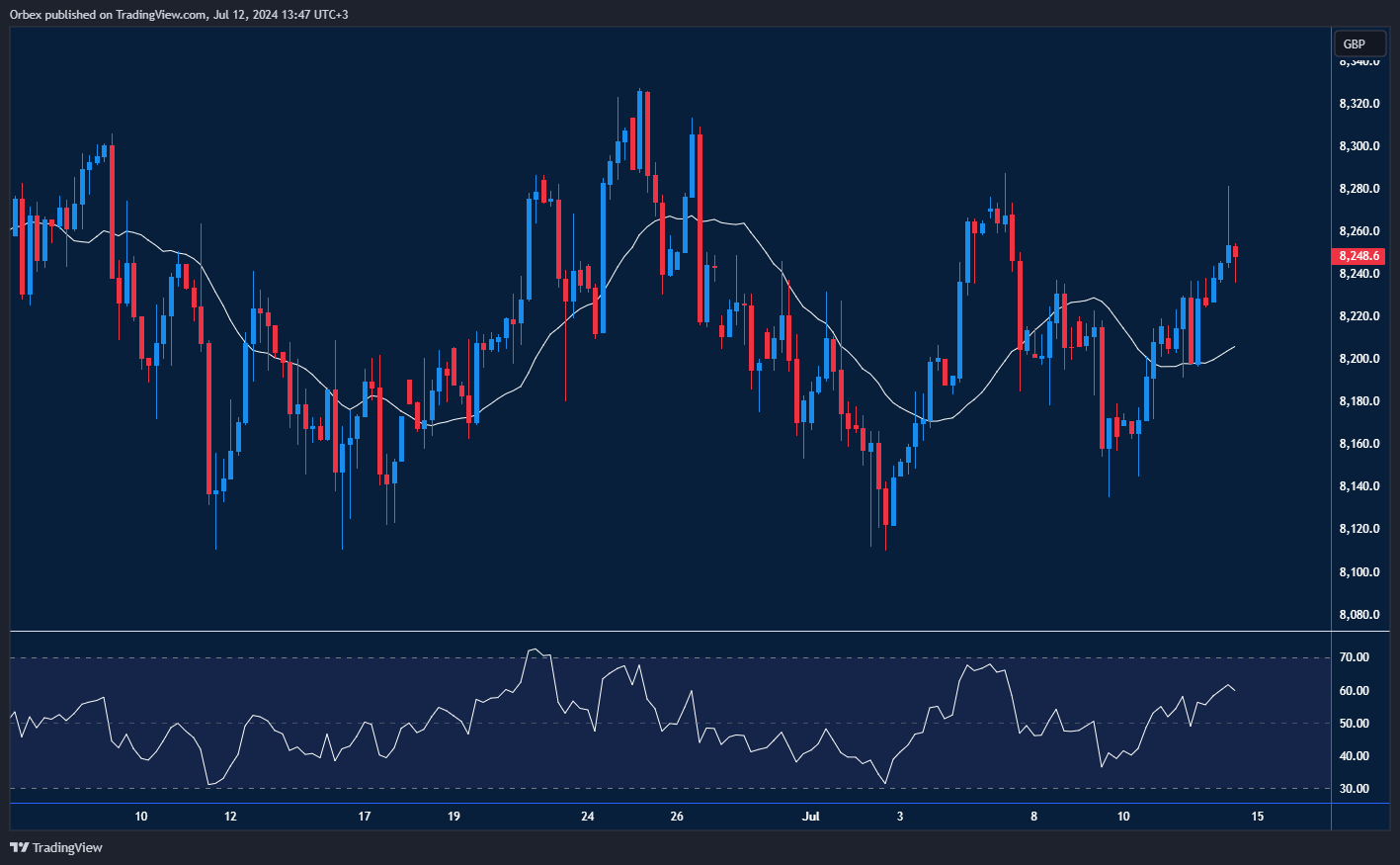1400x865 pixels.
Task: Click the TradingView wordmark text at bottom-left
Action: pyautogui.click(x=67, y=847)
